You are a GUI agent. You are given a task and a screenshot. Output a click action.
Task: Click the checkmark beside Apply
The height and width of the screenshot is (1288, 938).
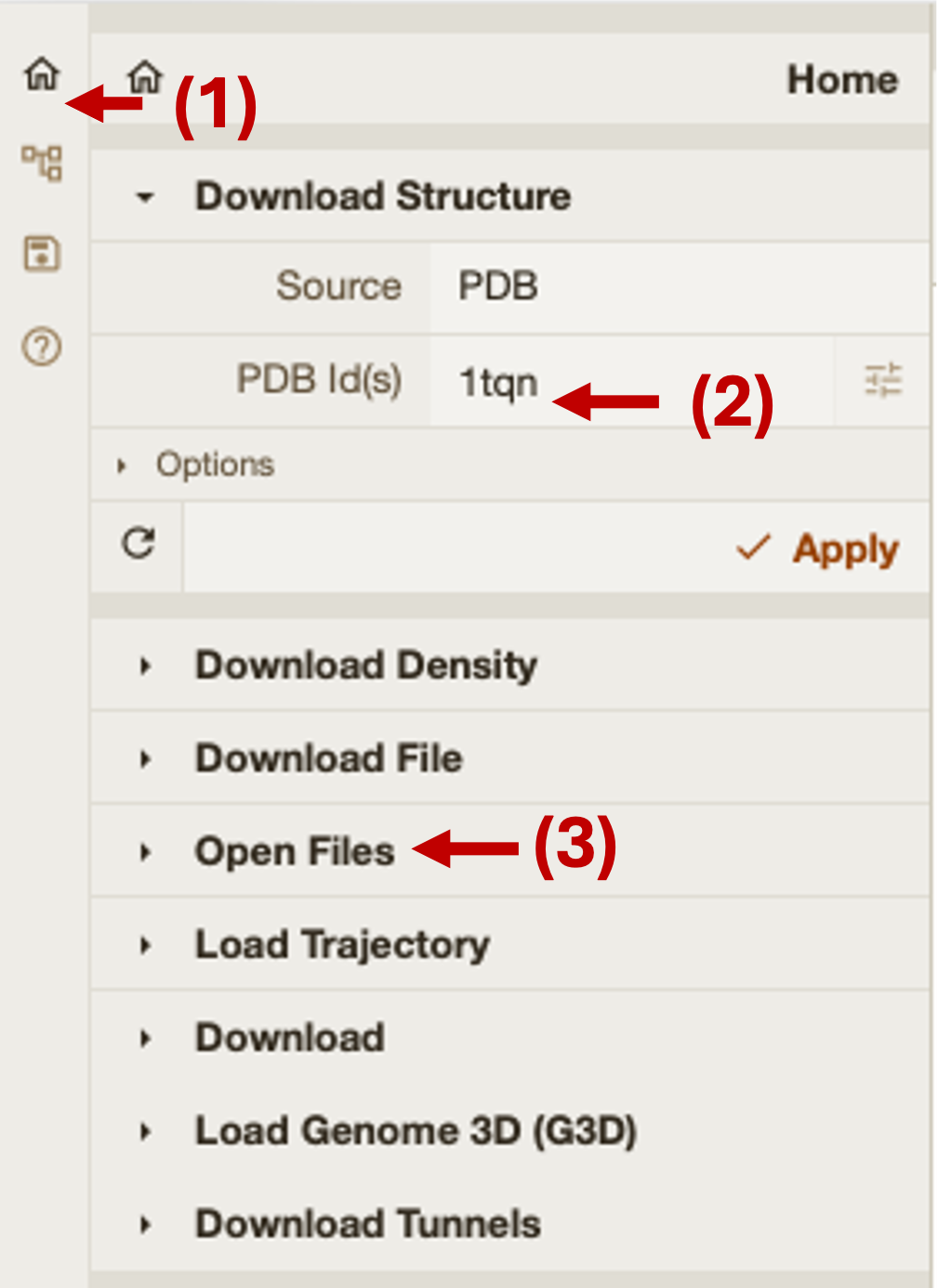752,547
